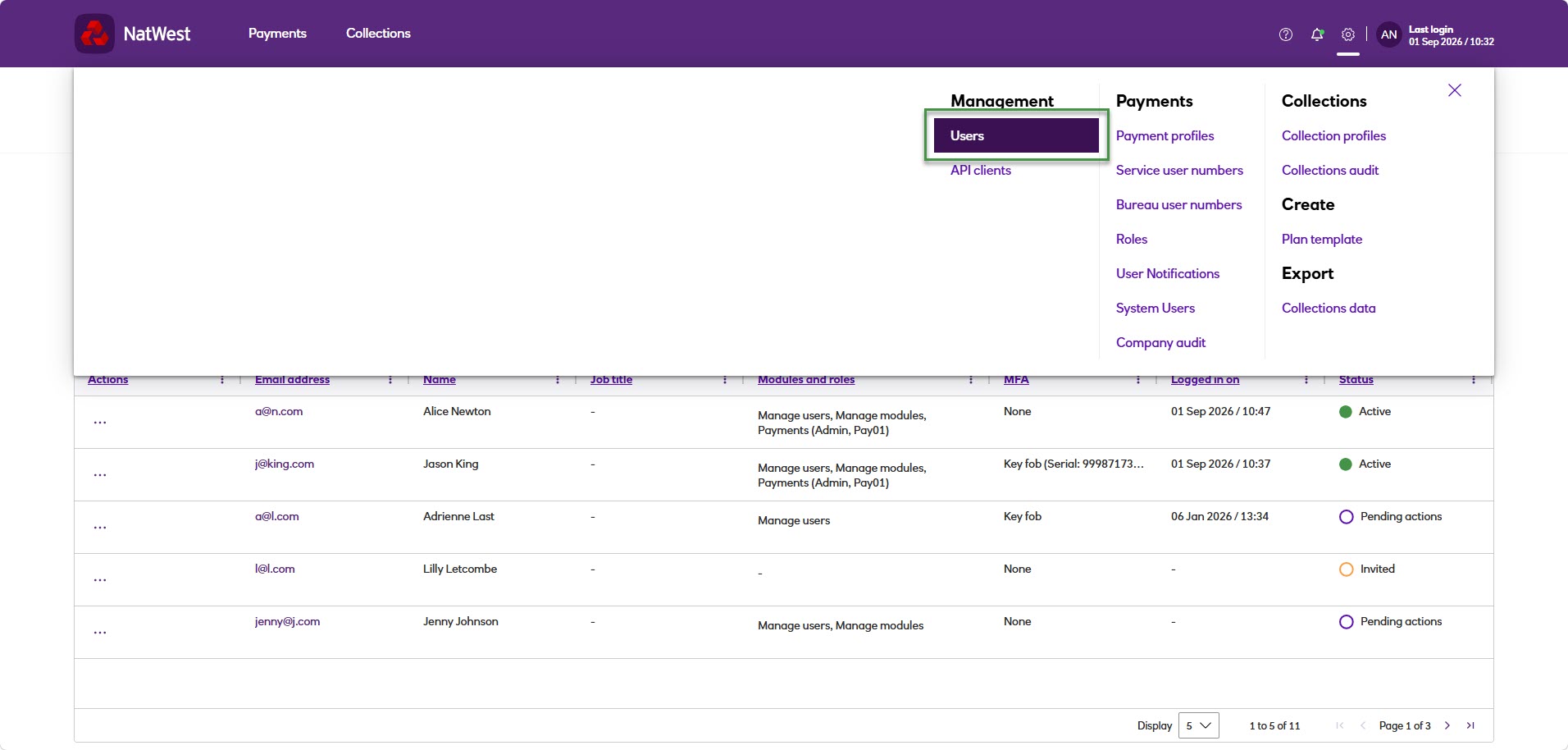This screenshot has width=1568, height=750.
Task: Select API clients under Management
Action: tap(981, 170)
